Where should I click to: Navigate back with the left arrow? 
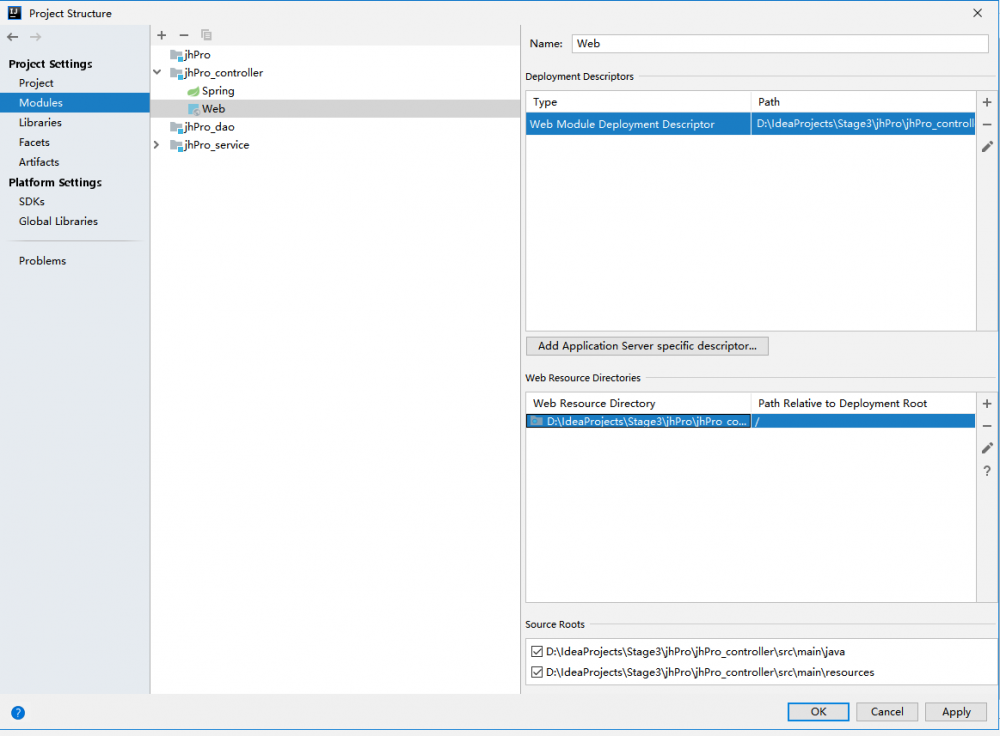click(x=13, y=37)
